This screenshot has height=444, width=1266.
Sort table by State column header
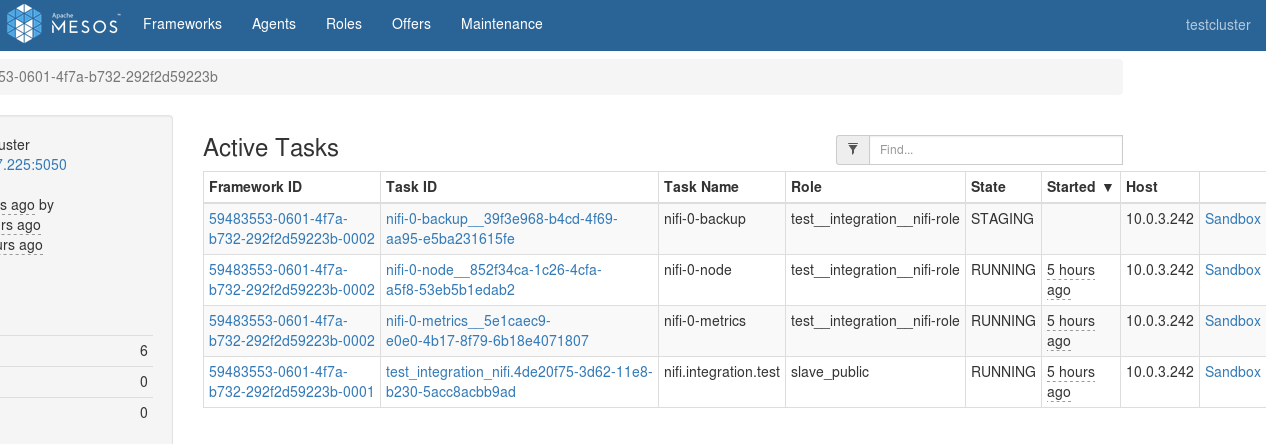click(x=988, y=187)
